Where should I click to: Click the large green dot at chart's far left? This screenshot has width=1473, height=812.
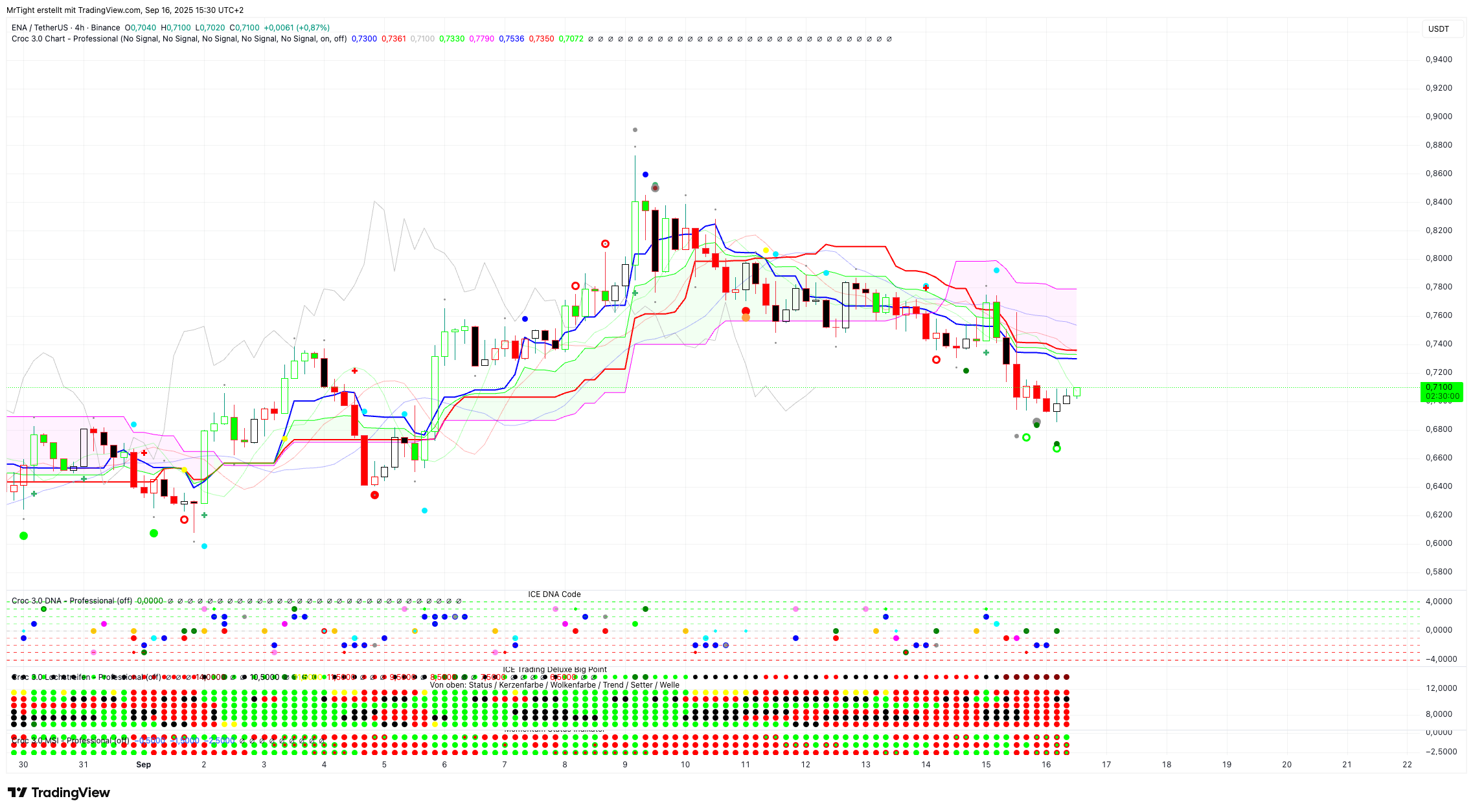[24, 536]
